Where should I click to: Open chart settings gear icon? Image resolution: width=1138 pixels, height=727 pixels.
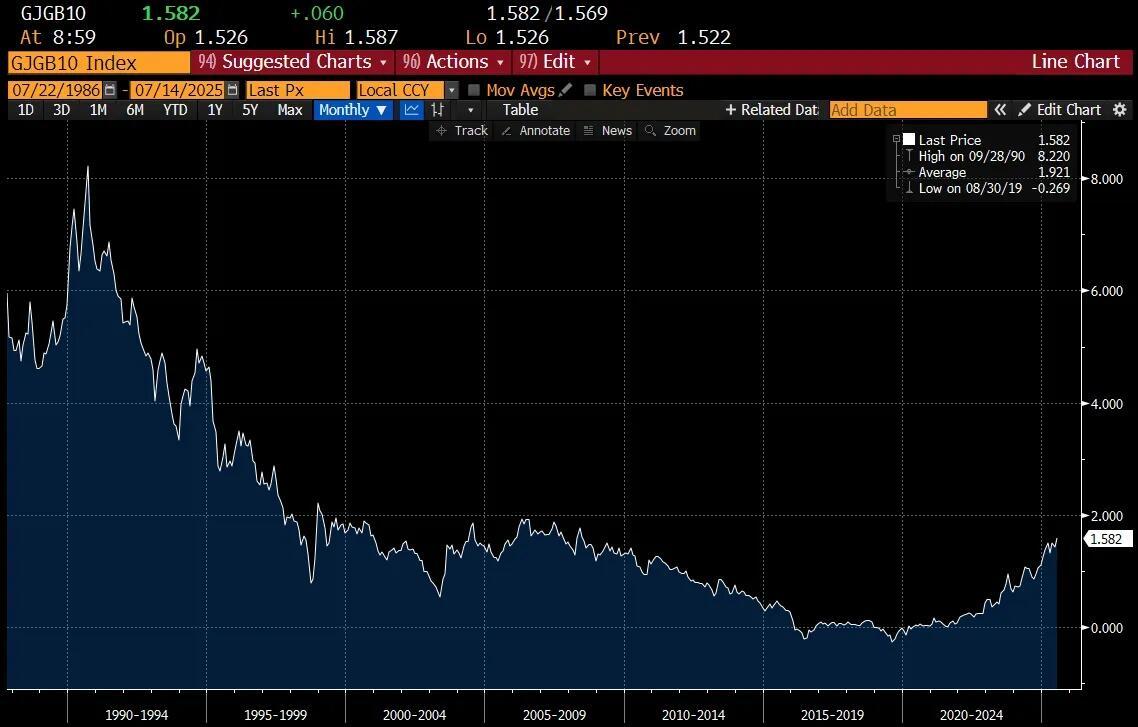[1120, 110]
